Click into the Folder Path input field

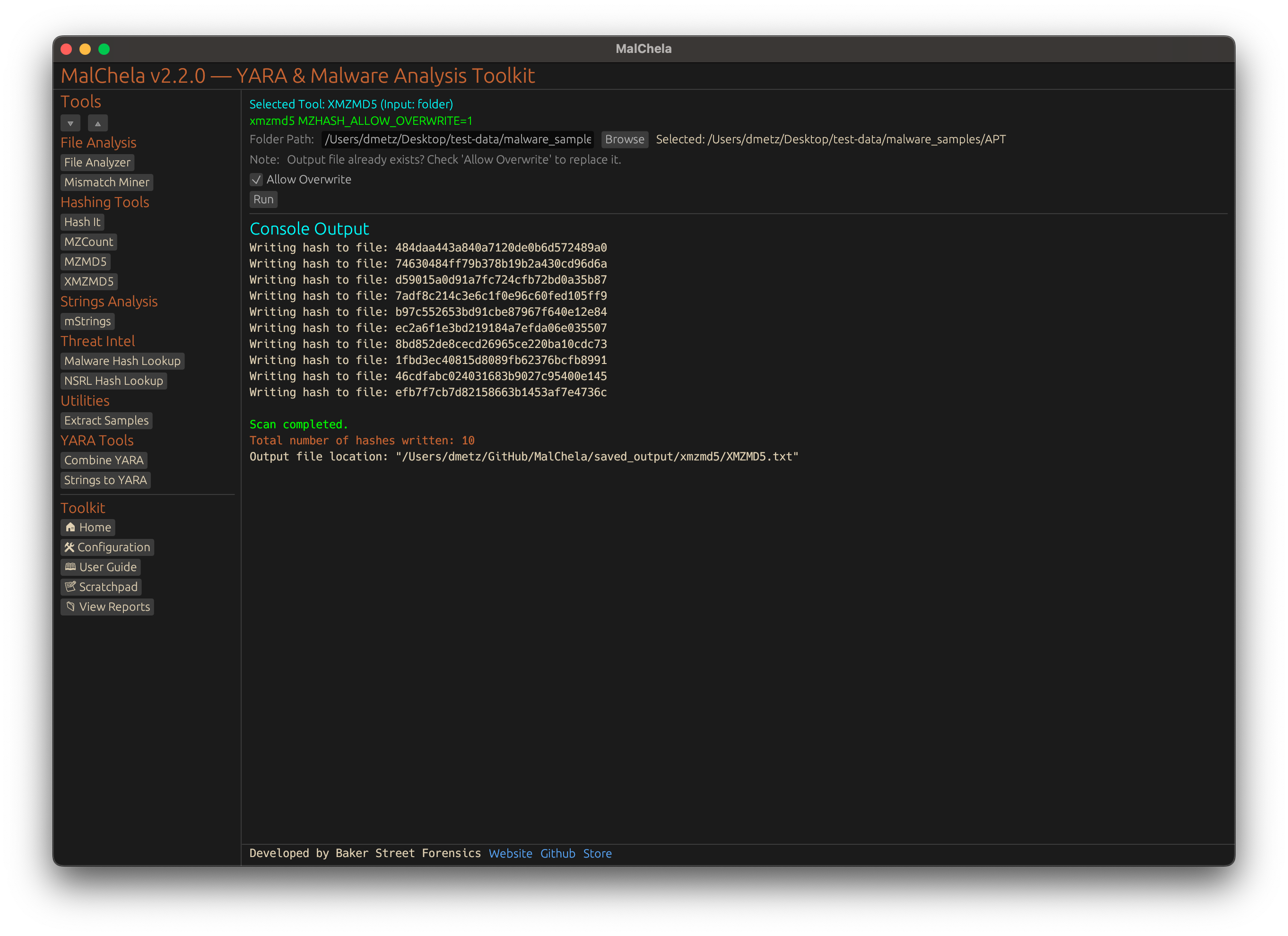(x=458, y=139)
